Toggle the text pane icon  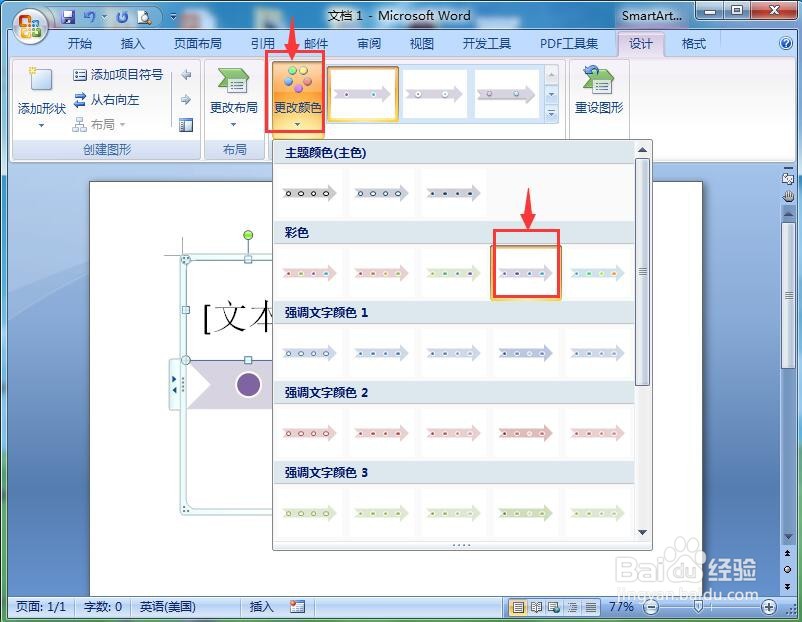pyautogui.click(x=186, y=124)
